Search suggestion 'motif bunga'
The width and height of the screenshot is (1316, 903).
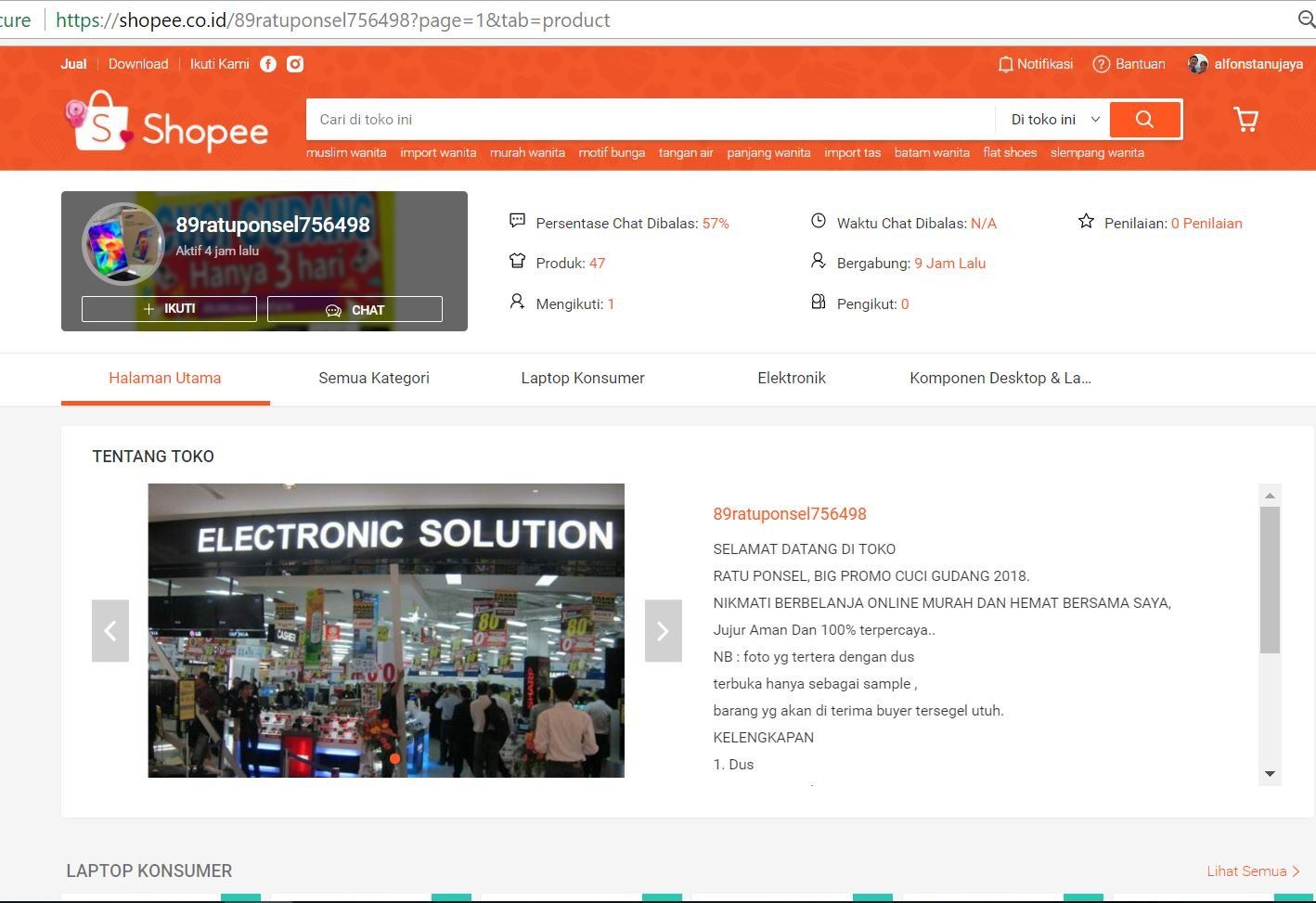click(612, 153)
